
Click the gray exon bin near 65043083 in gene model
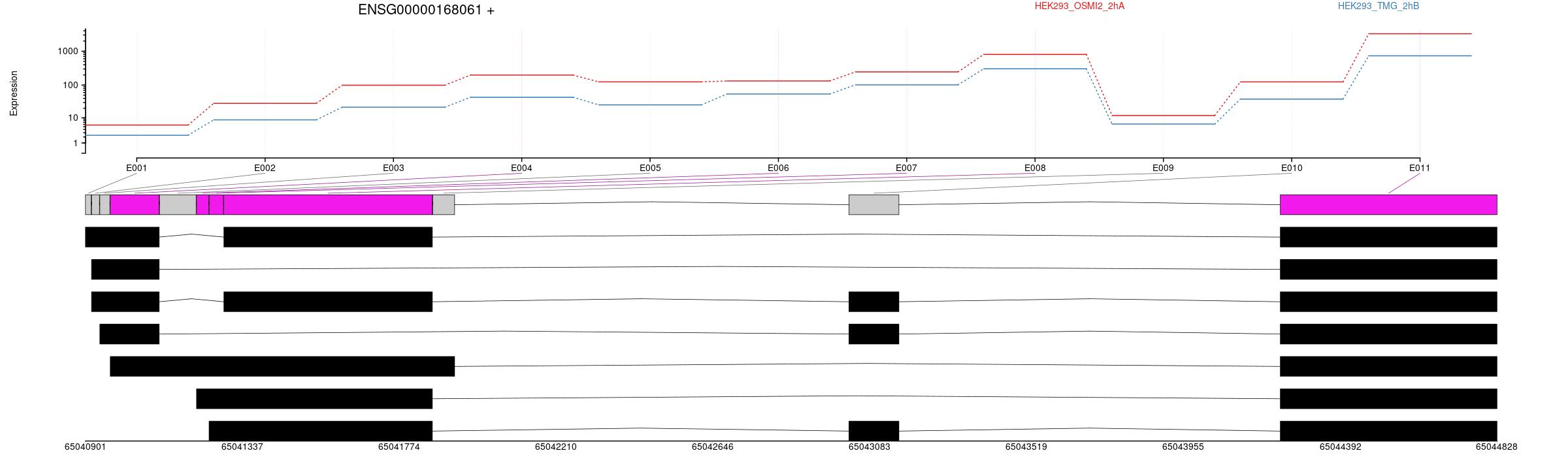point(874,204)
